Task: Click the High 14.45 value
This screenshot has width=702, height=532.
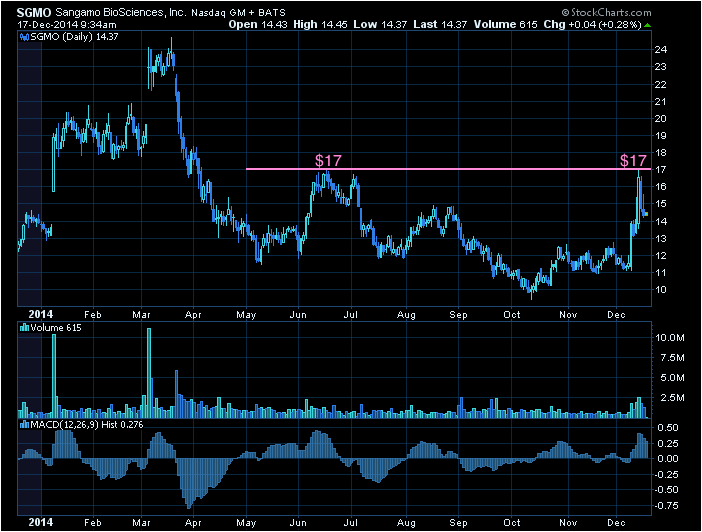Action: [320, 25]
